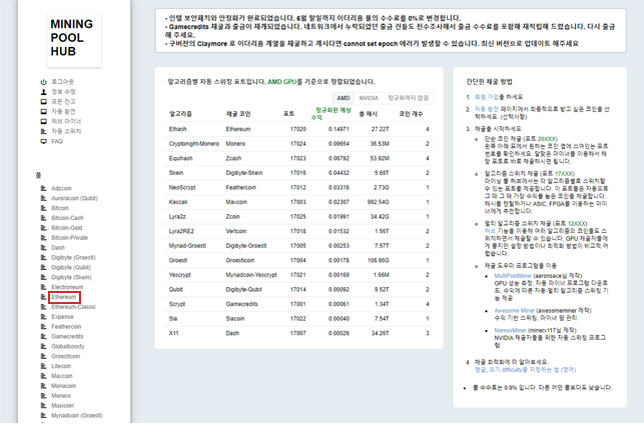Click the chart icon beside Litecoin
Viewport: 644px width, 426px height.
(44, 366)
